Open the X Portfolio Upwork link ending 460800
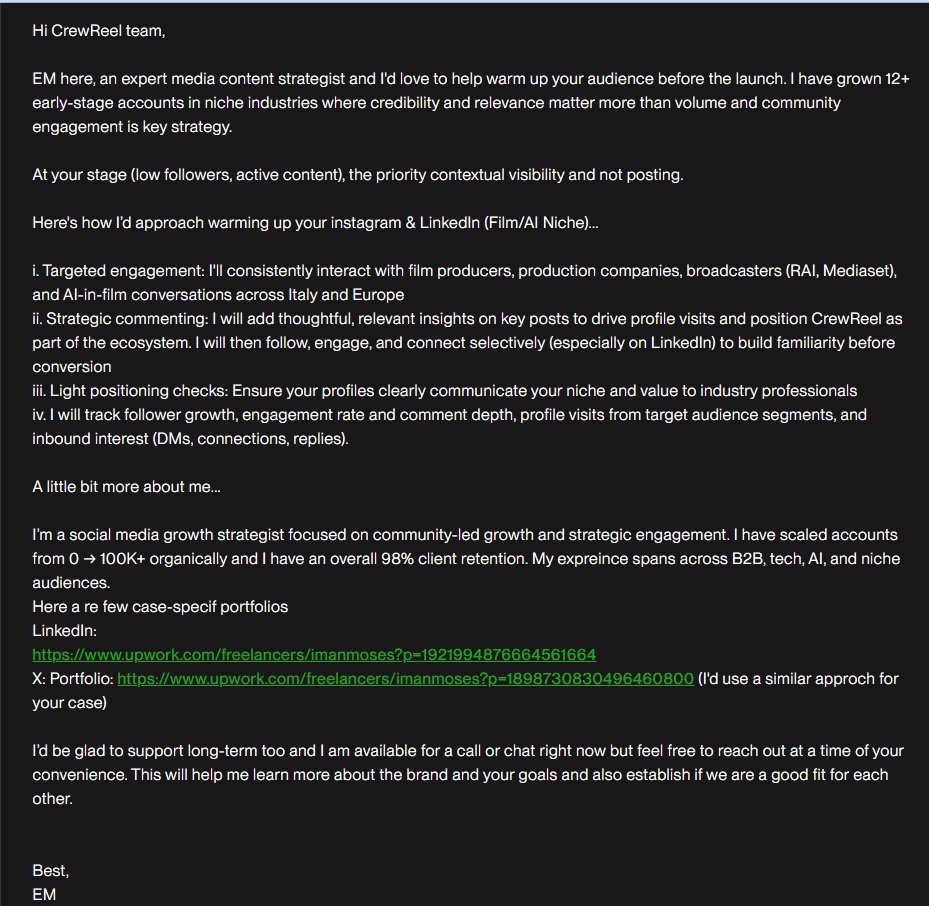Viewport: 929px width, 906px height. tap(405, 679)
